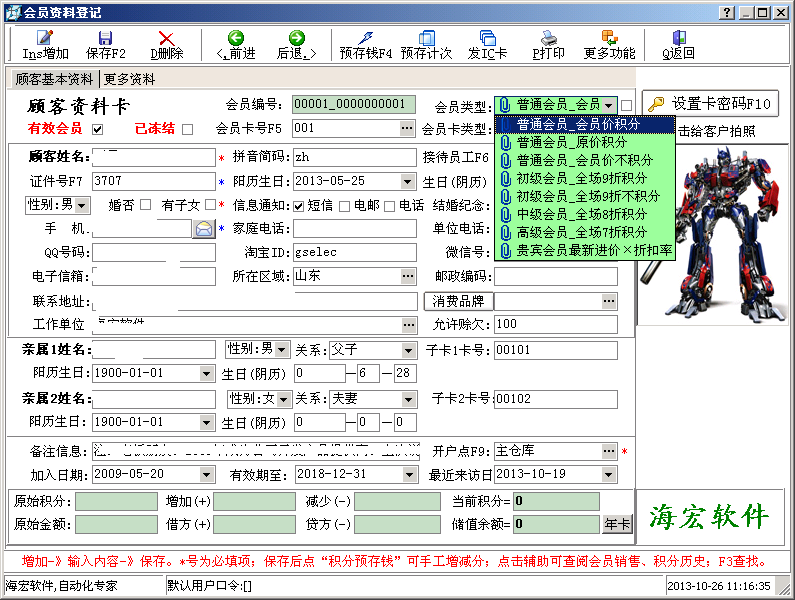Click the 子卡1卡号 input field
The width and height of the screenshot is (795, 600).
556,350
